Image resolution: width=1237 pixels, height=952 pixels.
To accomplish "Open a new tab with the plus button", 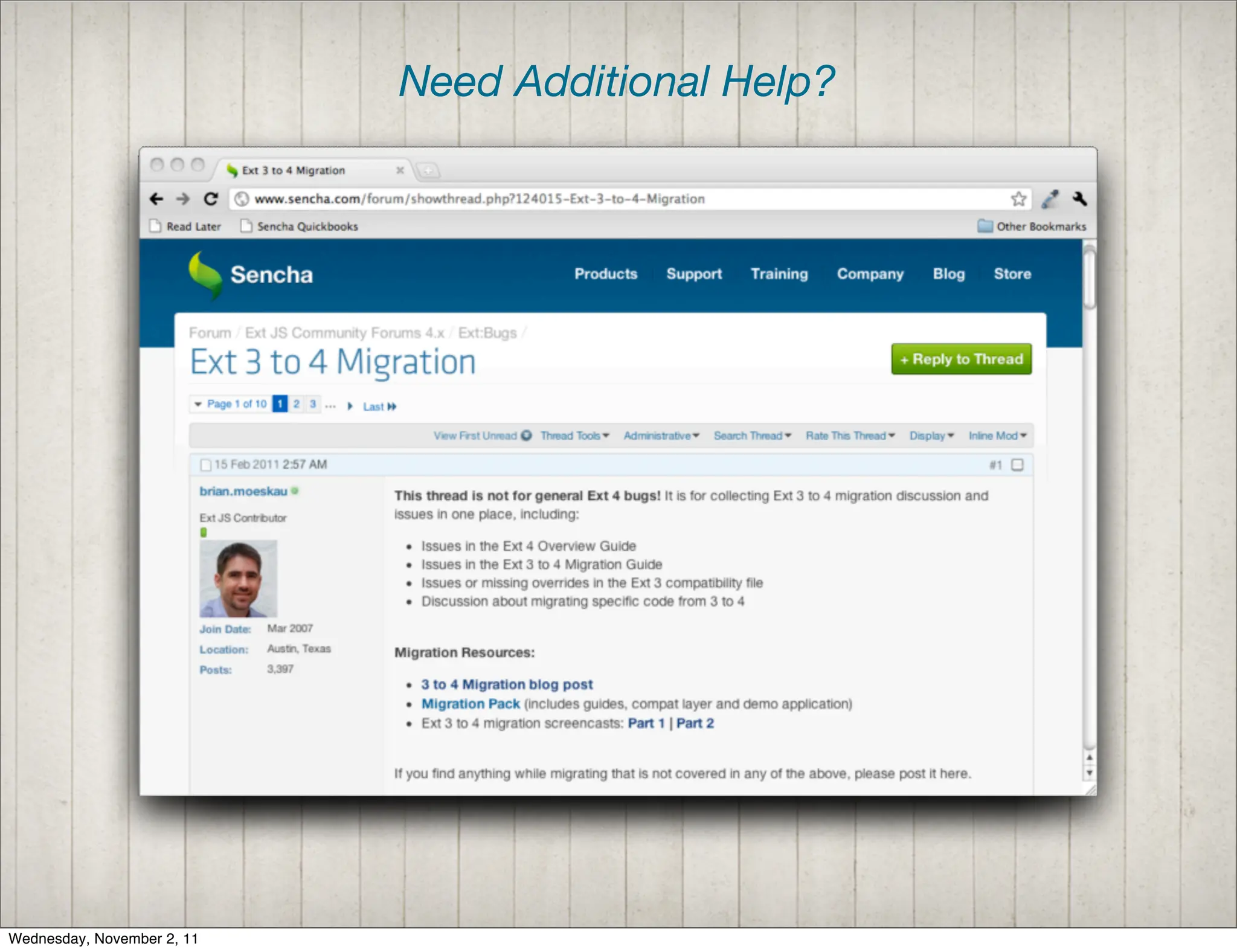I will (x=428, y=171).
